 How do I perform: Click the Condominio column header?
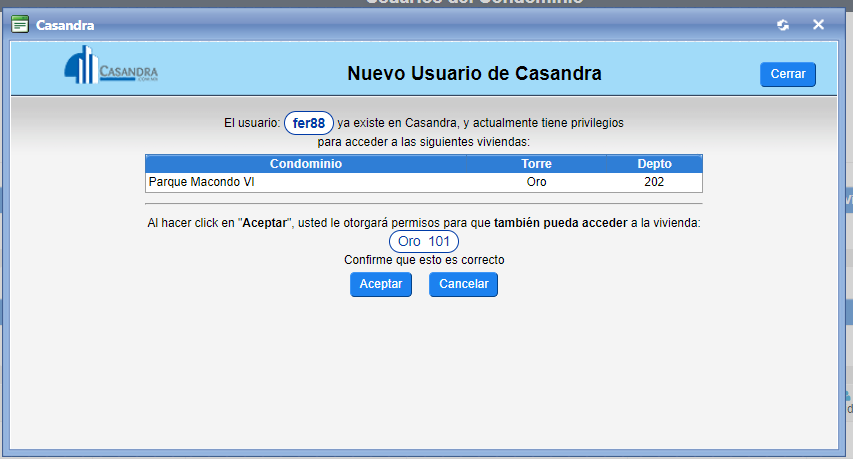pyautogui.click(x=306, y=164)
